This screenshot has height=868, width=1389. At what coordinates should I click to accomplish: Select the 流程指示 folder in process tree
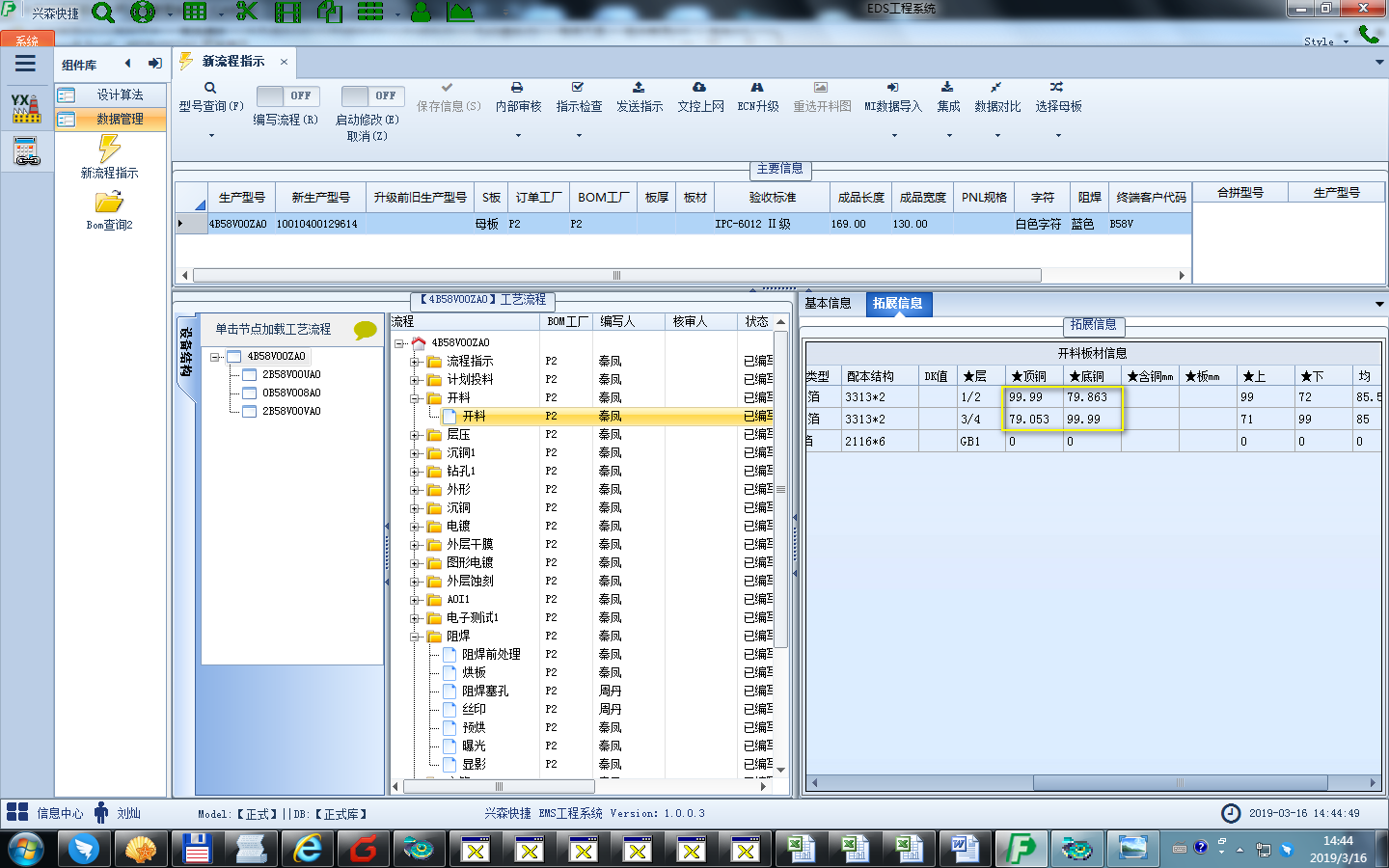coord(470,361)
